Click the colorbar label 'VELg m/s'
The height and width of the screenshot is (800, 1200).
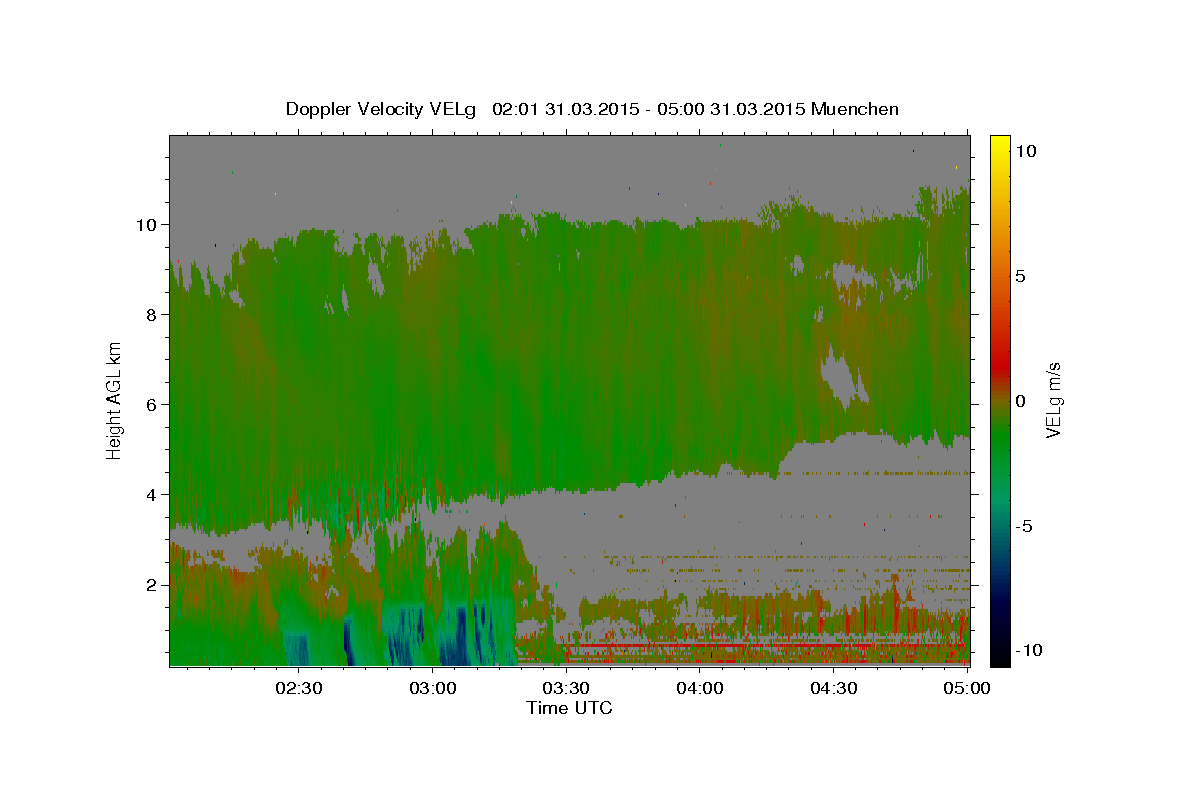1054,400
